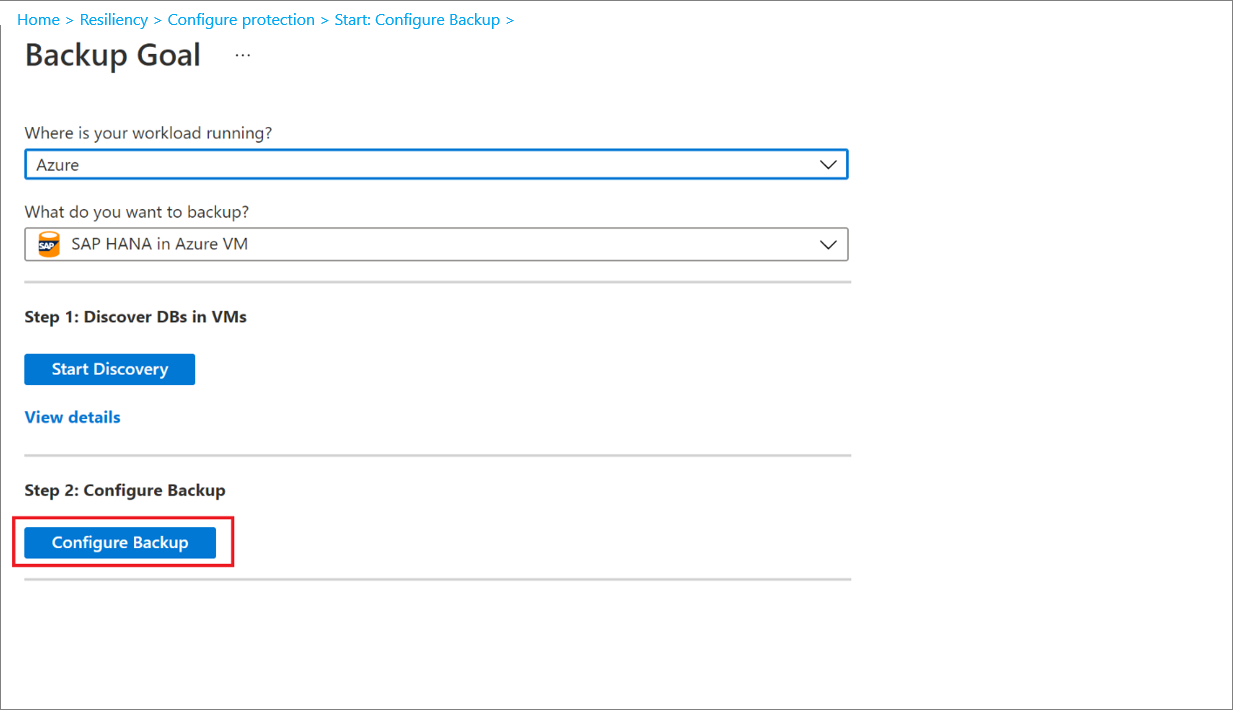
Task: Click the chevron on the SAP HANA dropdown
Action: (x=828, y=243)
